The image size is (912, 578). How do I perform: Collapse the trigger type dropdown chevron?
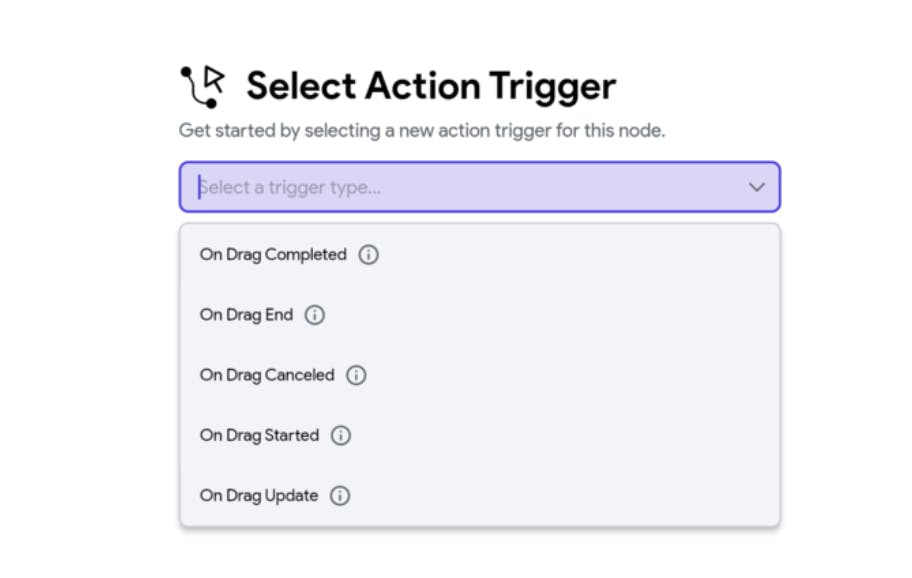[757, 187]
